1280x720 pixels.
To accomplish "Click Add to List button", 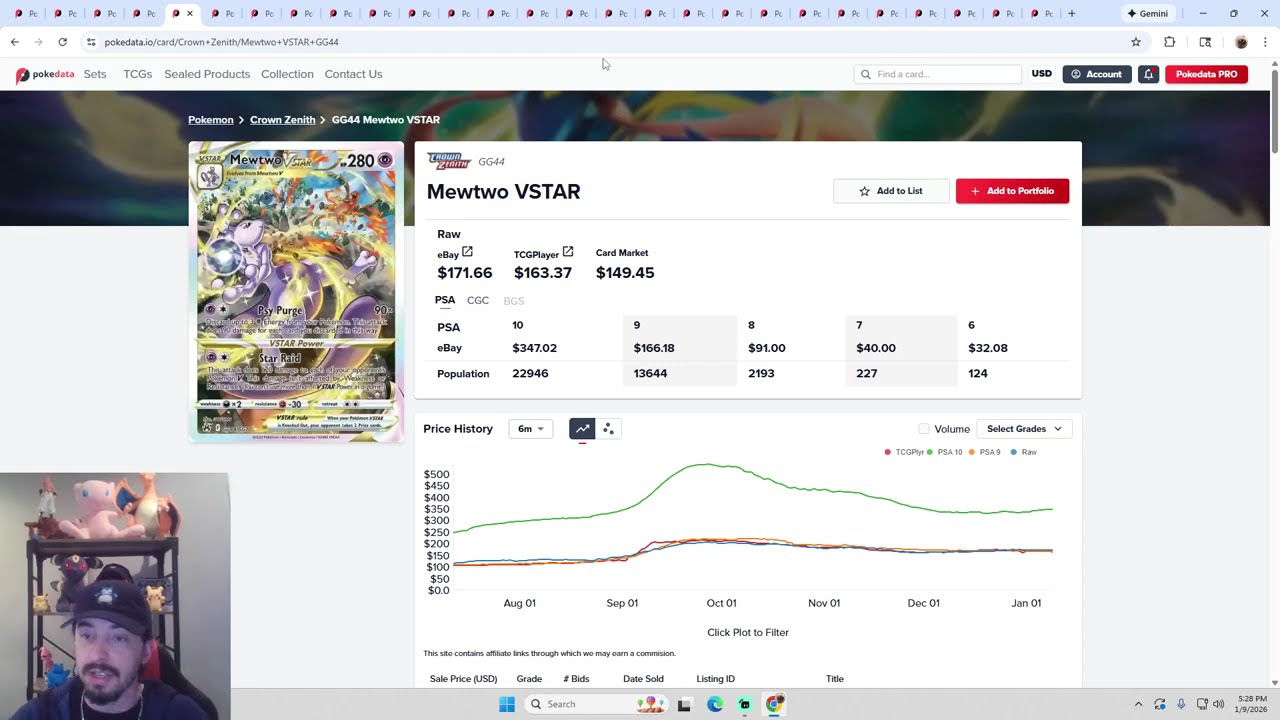I will (x=891, y=191).
